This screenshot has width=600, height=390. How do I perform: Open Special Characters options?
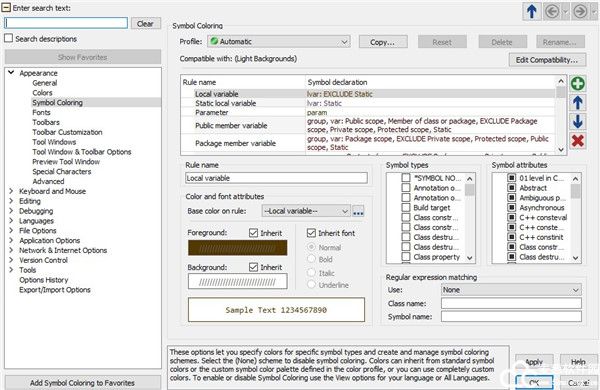(62, 171)
